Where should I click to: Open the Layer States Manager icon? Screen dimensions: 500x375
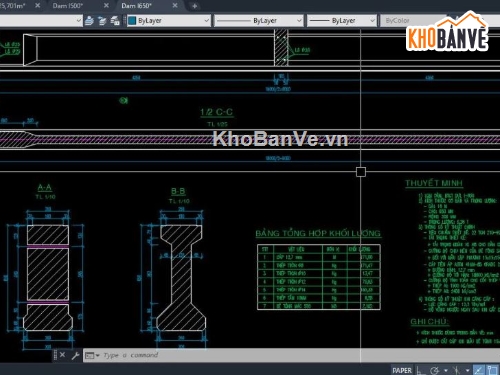tap(115, 21)
